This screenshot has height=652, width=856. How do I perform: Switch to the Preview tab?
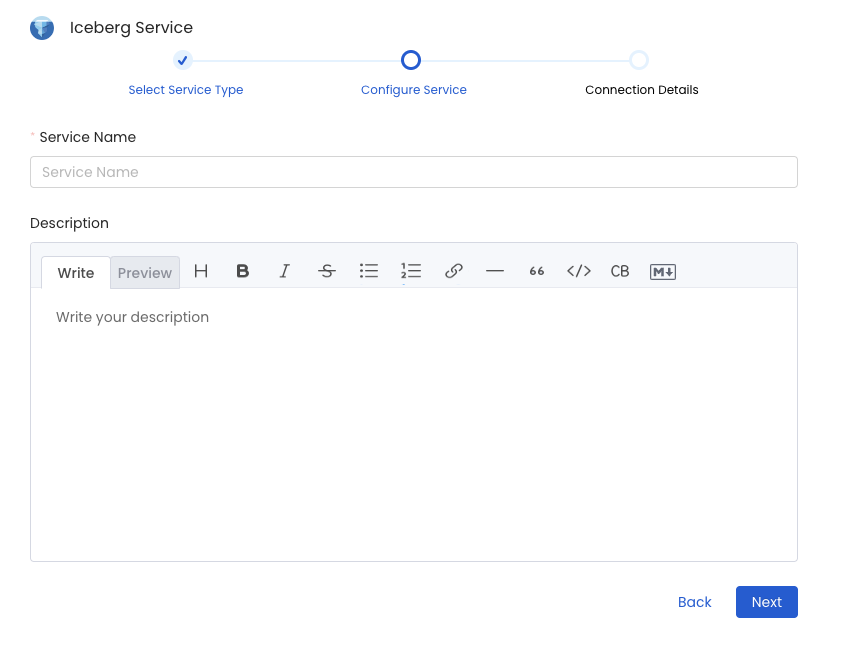coord(144,272)
